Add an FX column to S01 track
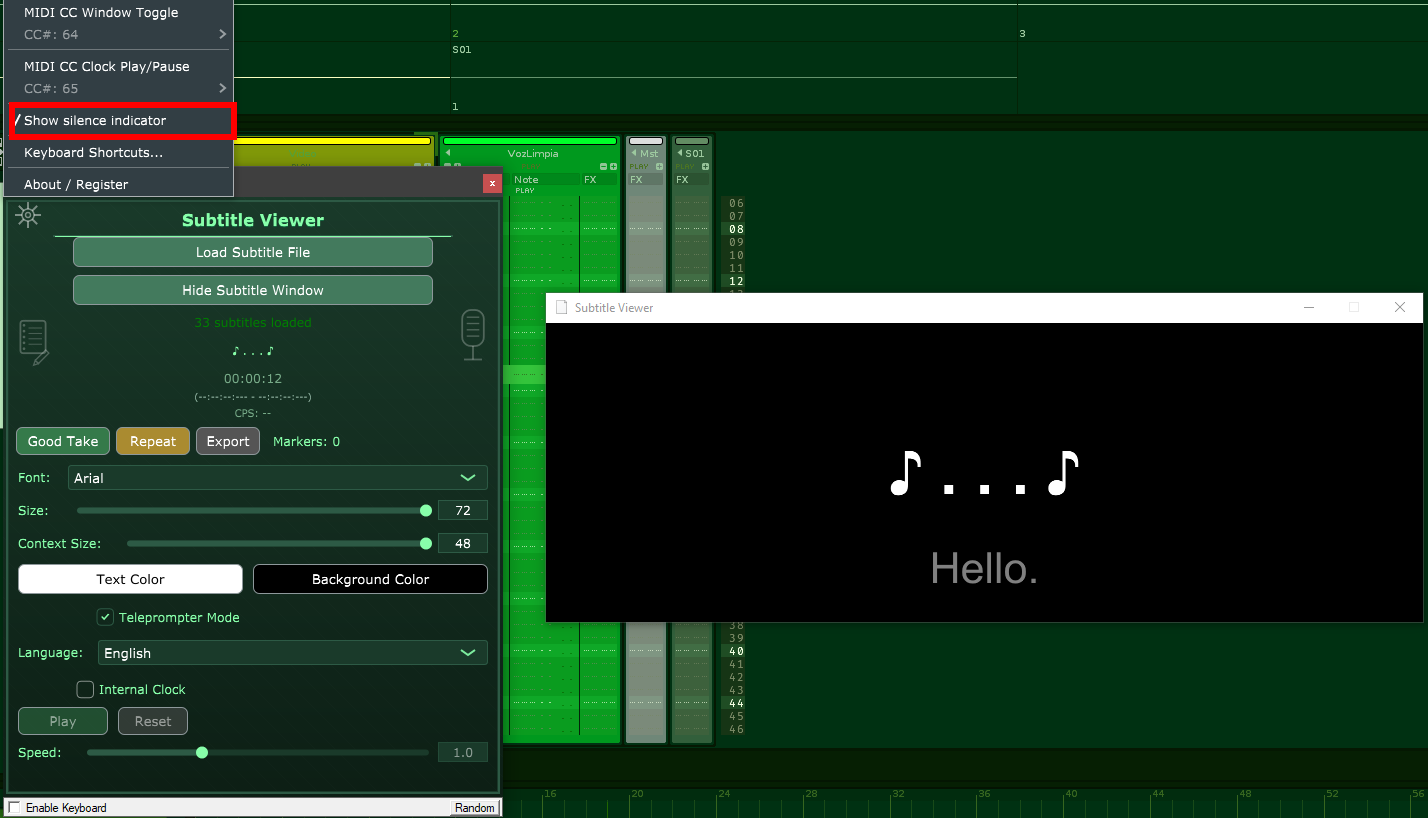 pyautogui.click(x=706, y=166)
